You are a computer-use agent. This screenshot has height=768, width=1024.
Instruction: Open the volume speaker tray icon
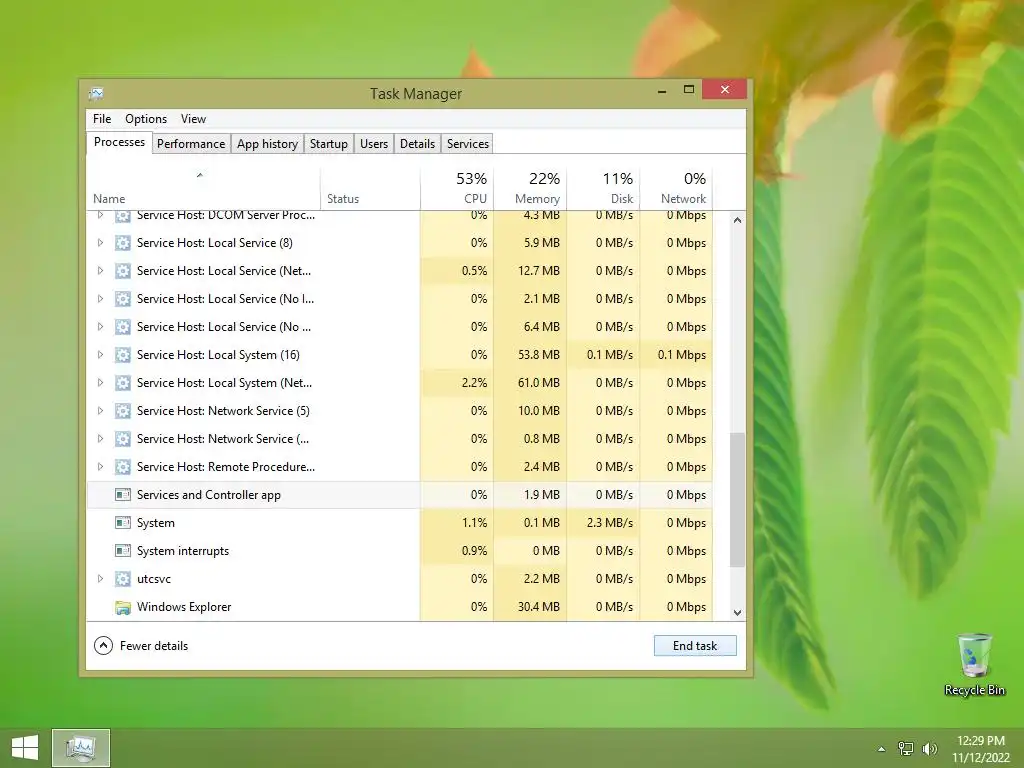coord(929,748)
